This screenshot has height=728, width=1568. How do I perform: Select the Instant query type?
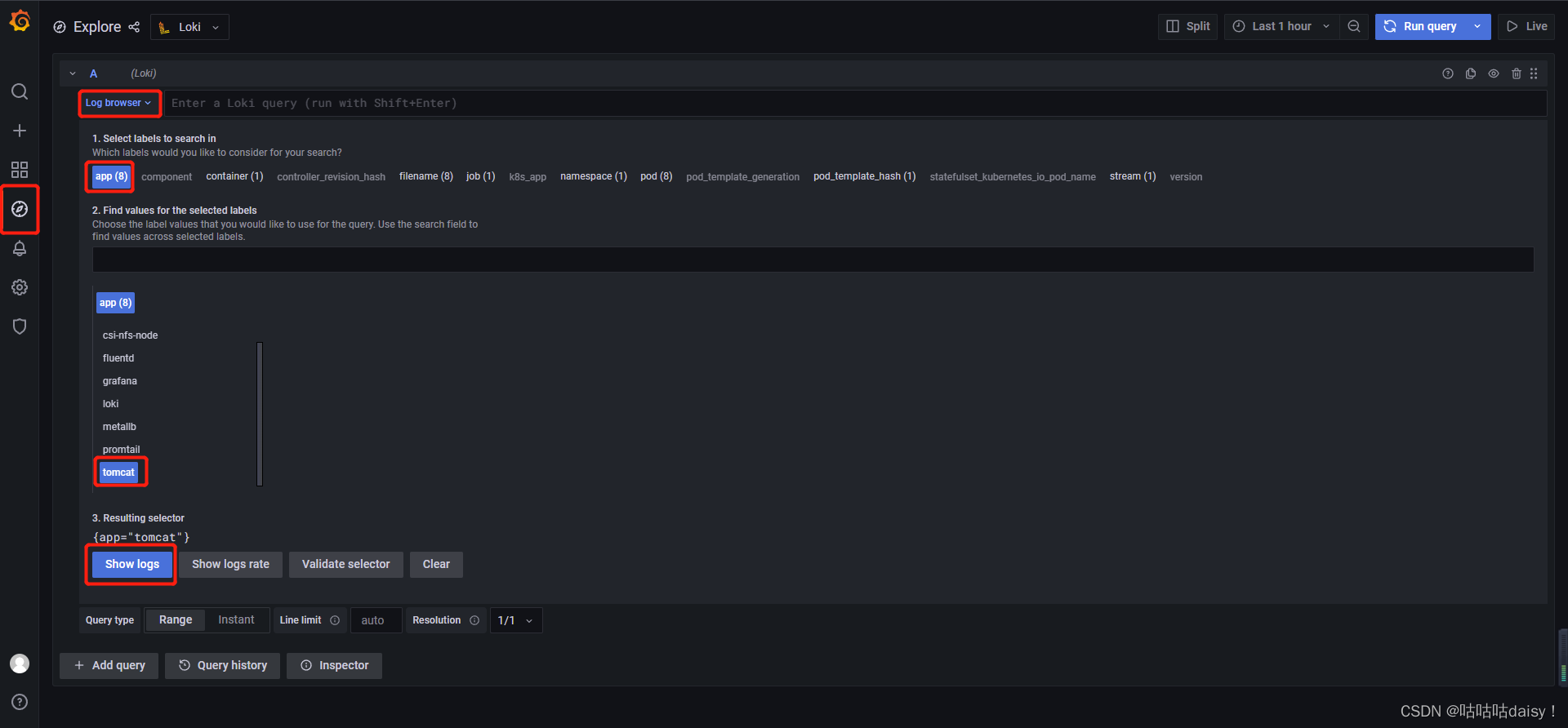(236, 620)
